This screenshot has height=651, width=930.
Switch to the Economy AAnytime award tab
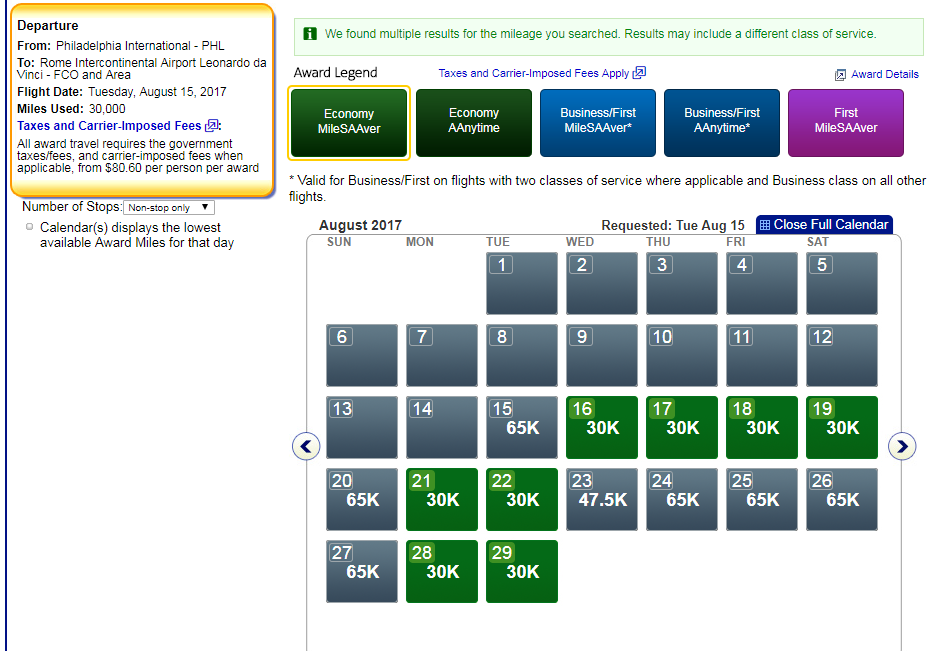tap(473, 122)
